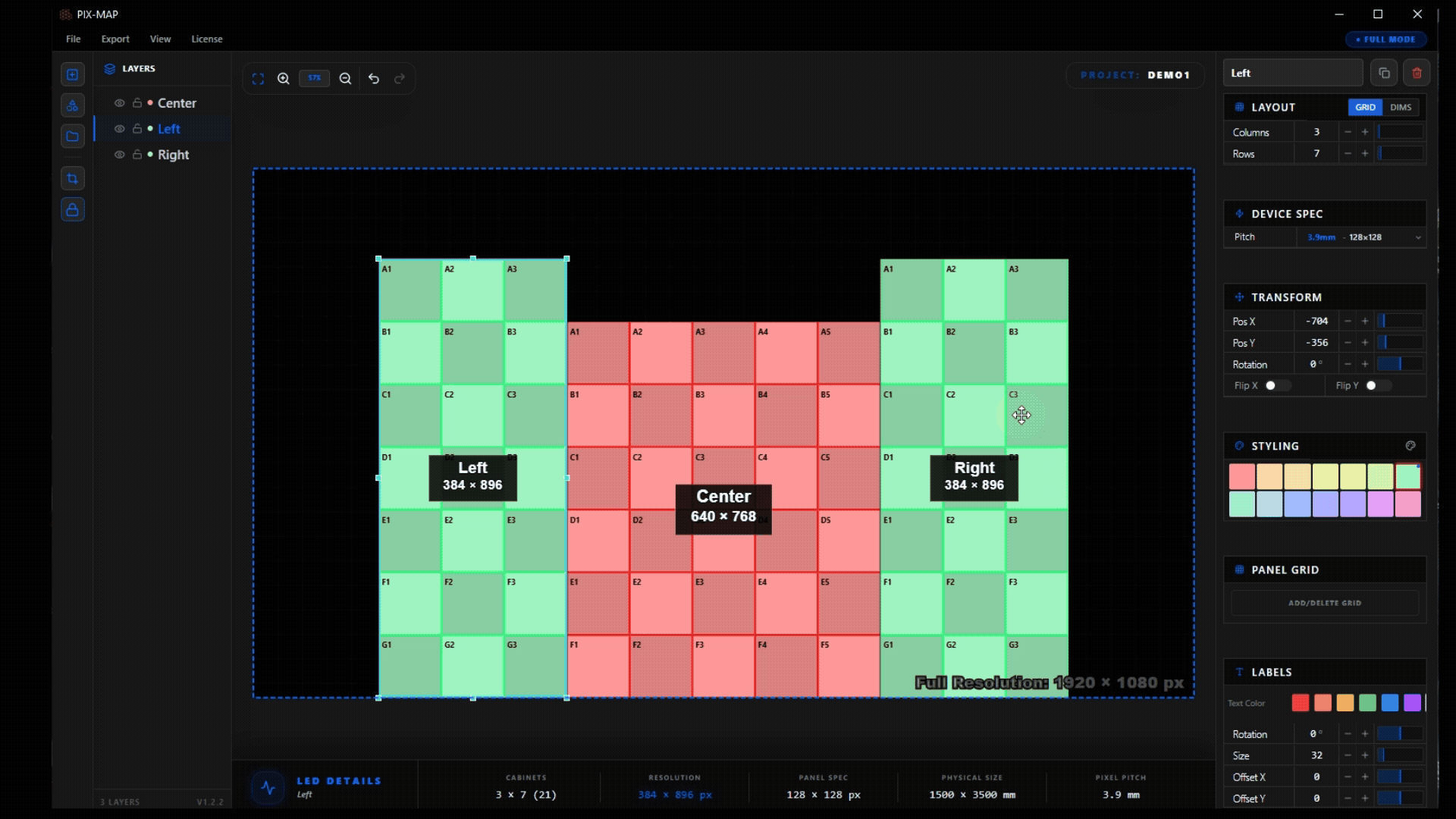Open the Layers panel icon
The width and height of the screenshot is (1456, 819).
(x=110, y=68)
